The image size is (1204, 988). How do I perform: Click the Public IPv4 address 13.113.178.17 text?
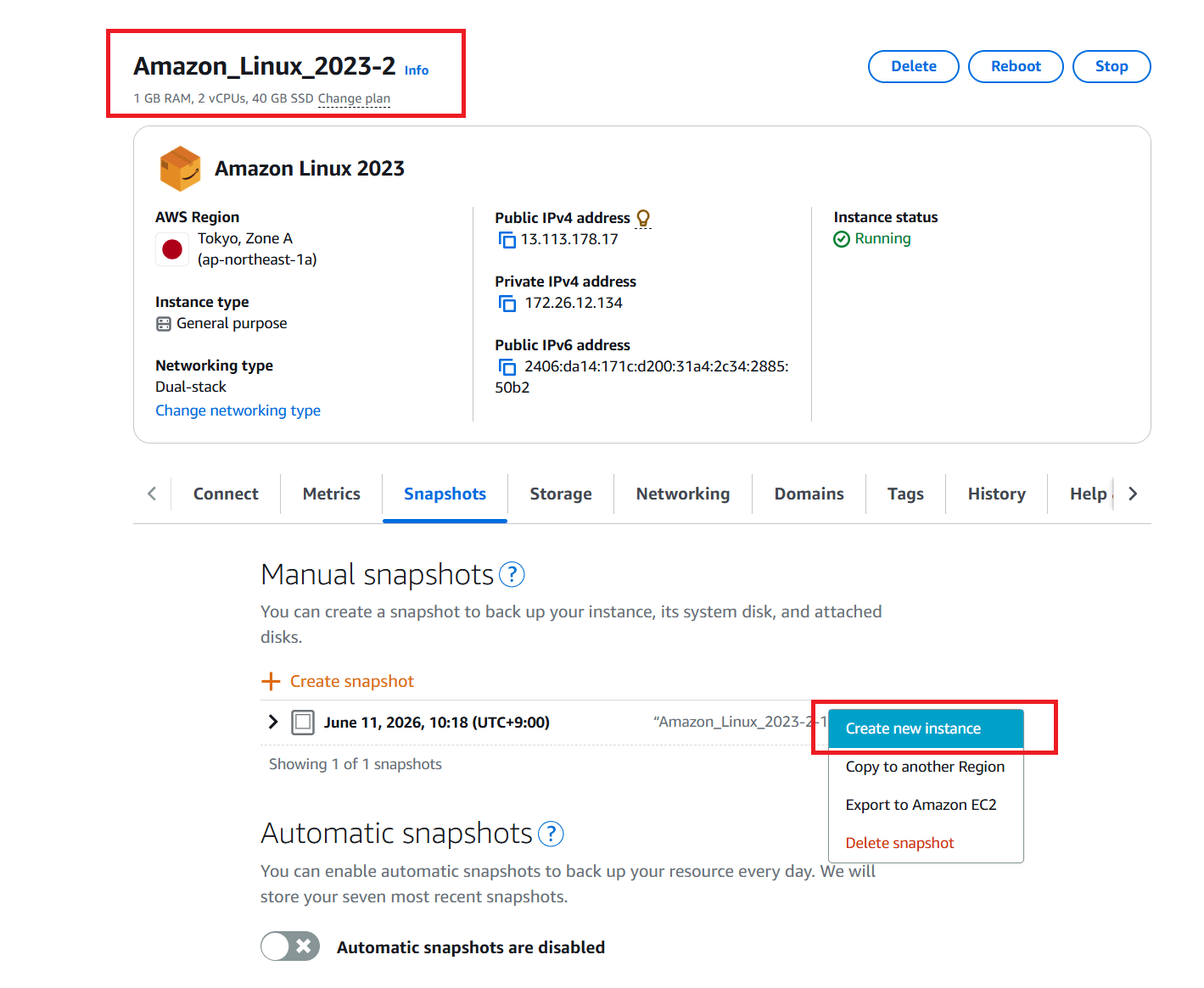(x=569, y=239)
